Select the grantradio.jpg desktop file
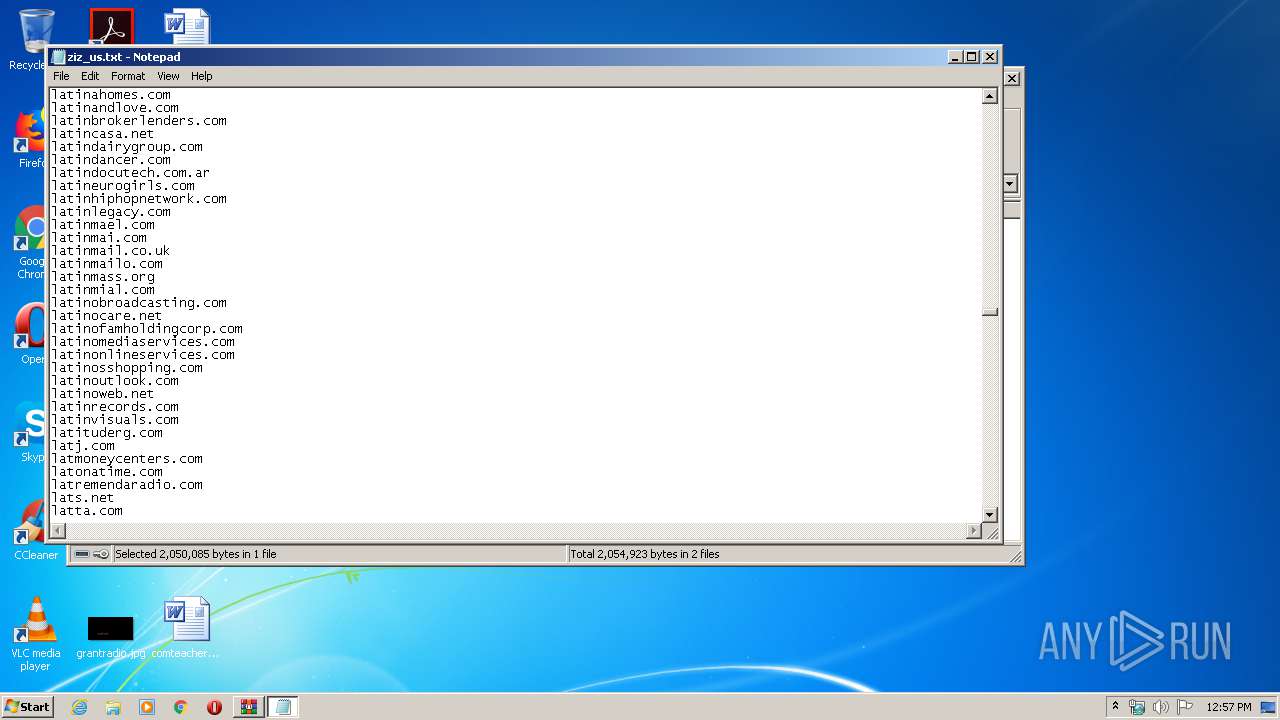This screenshot has width=1280, height=720. (x=111, y=636)
